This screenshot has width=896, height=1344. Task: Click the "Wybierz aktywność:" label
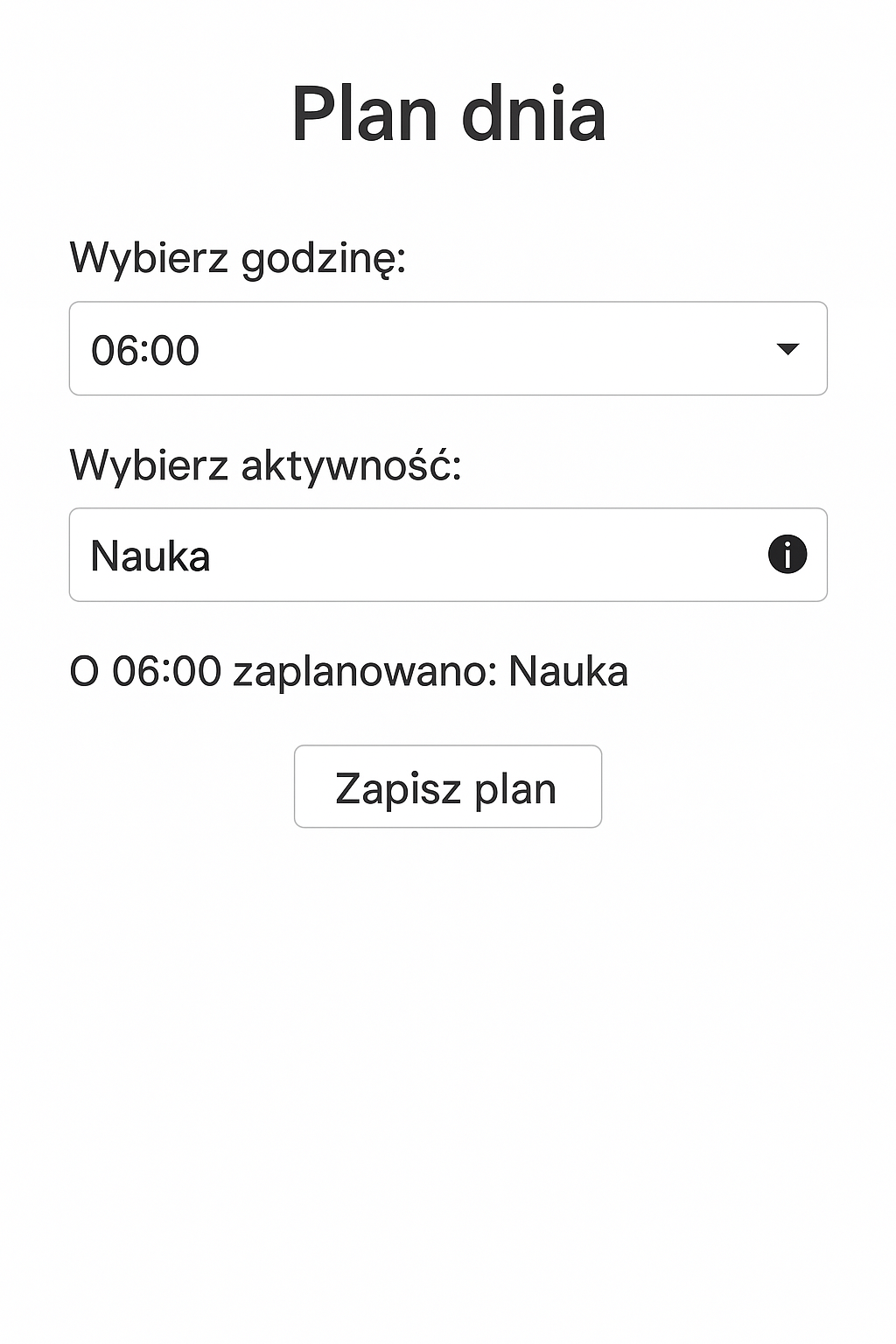(x=265, y=465)
